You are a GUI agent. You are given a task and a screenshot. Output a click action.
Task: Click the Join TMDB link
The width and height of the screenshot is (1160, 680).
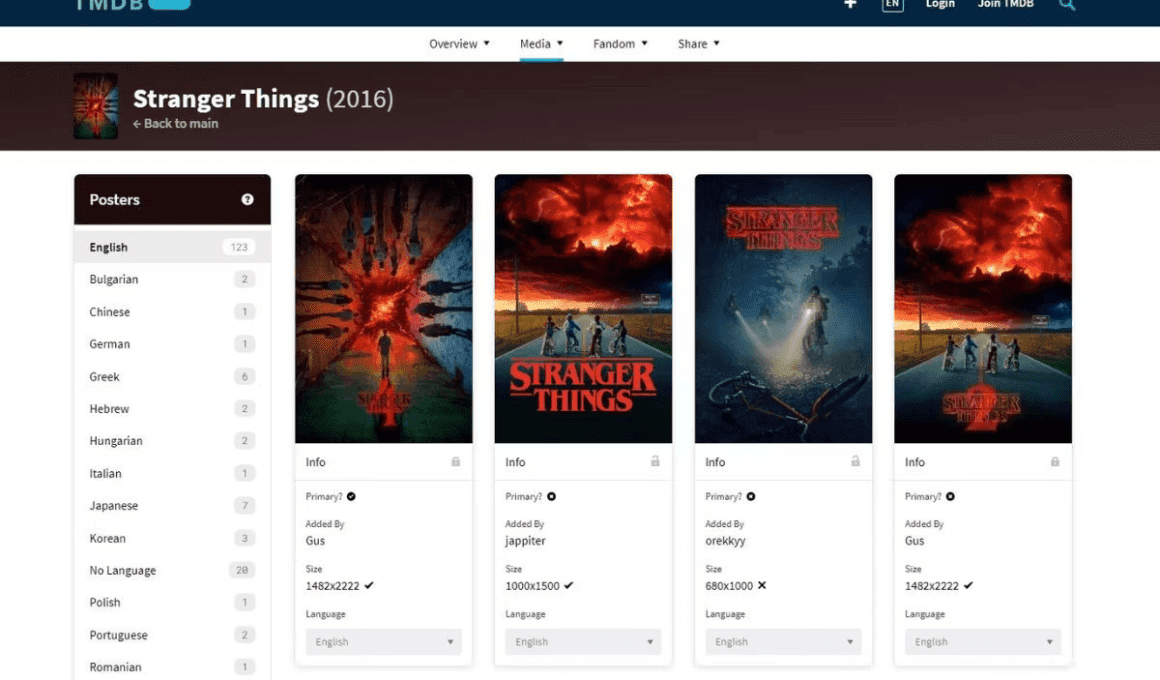coord(1005,4)
